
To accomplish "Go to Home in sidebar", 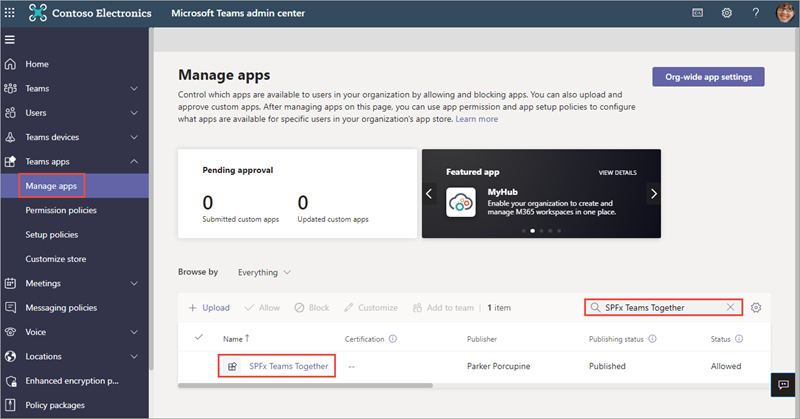I will pos(37,64).
